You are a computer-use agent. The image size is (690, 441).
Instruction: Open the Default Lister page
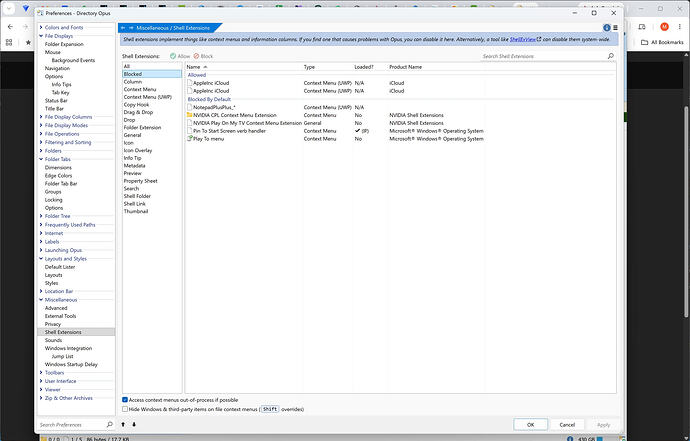coord(60,267)
